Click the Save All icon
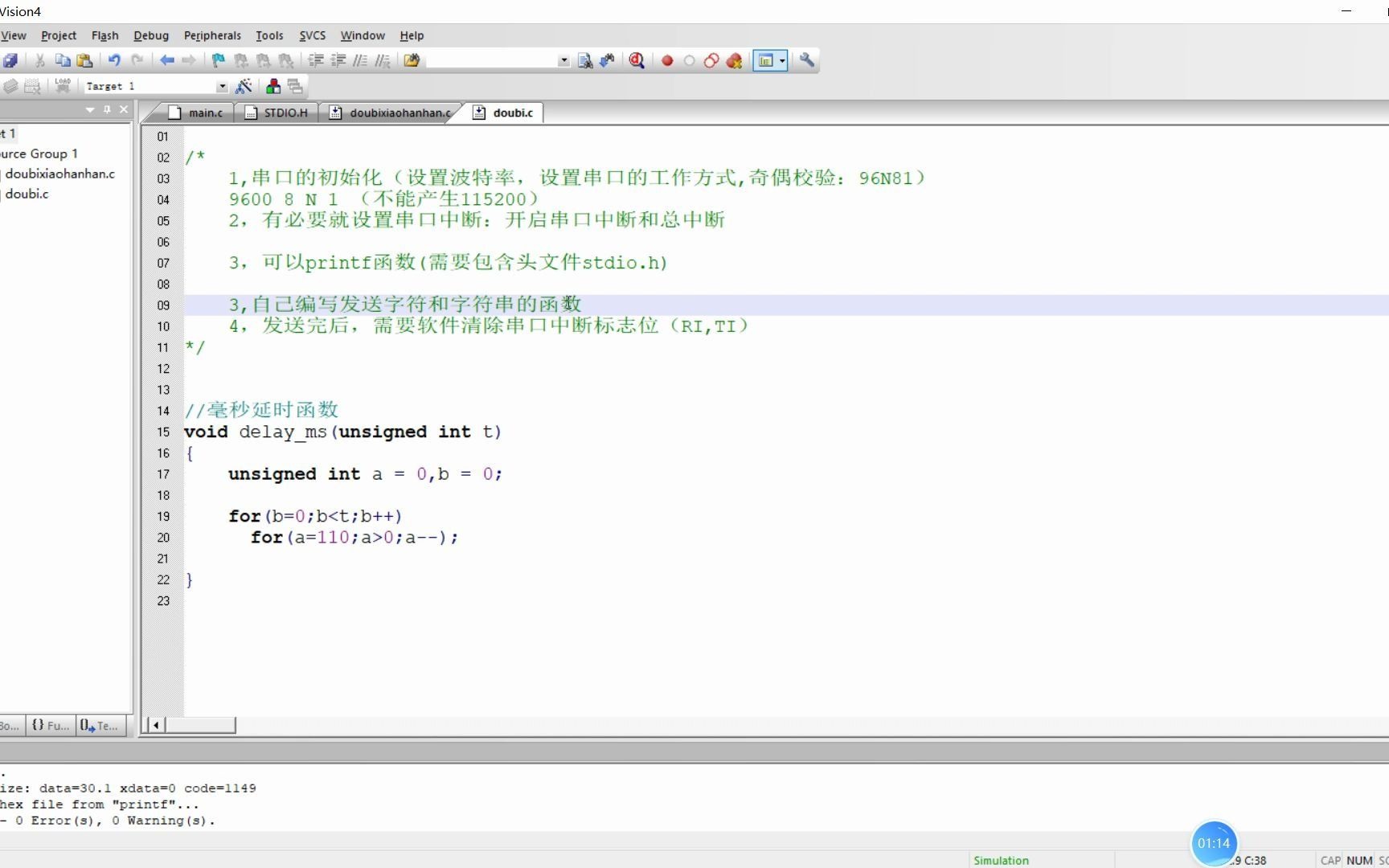This screenshot has width=1389, height=868. [x=10, y=60]
